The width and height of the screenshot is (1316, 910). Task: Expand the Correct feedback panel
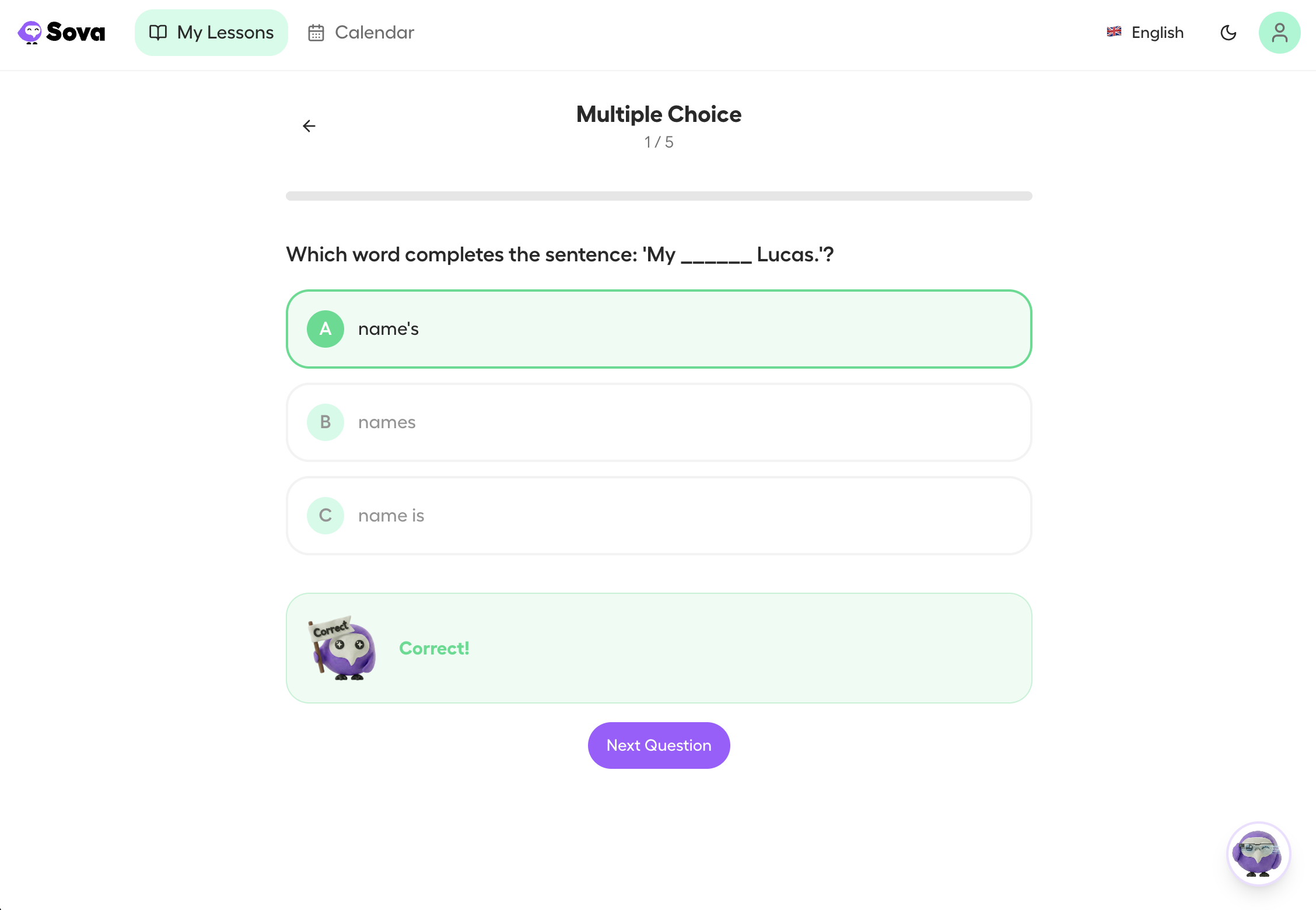click(x=659, y=648)
